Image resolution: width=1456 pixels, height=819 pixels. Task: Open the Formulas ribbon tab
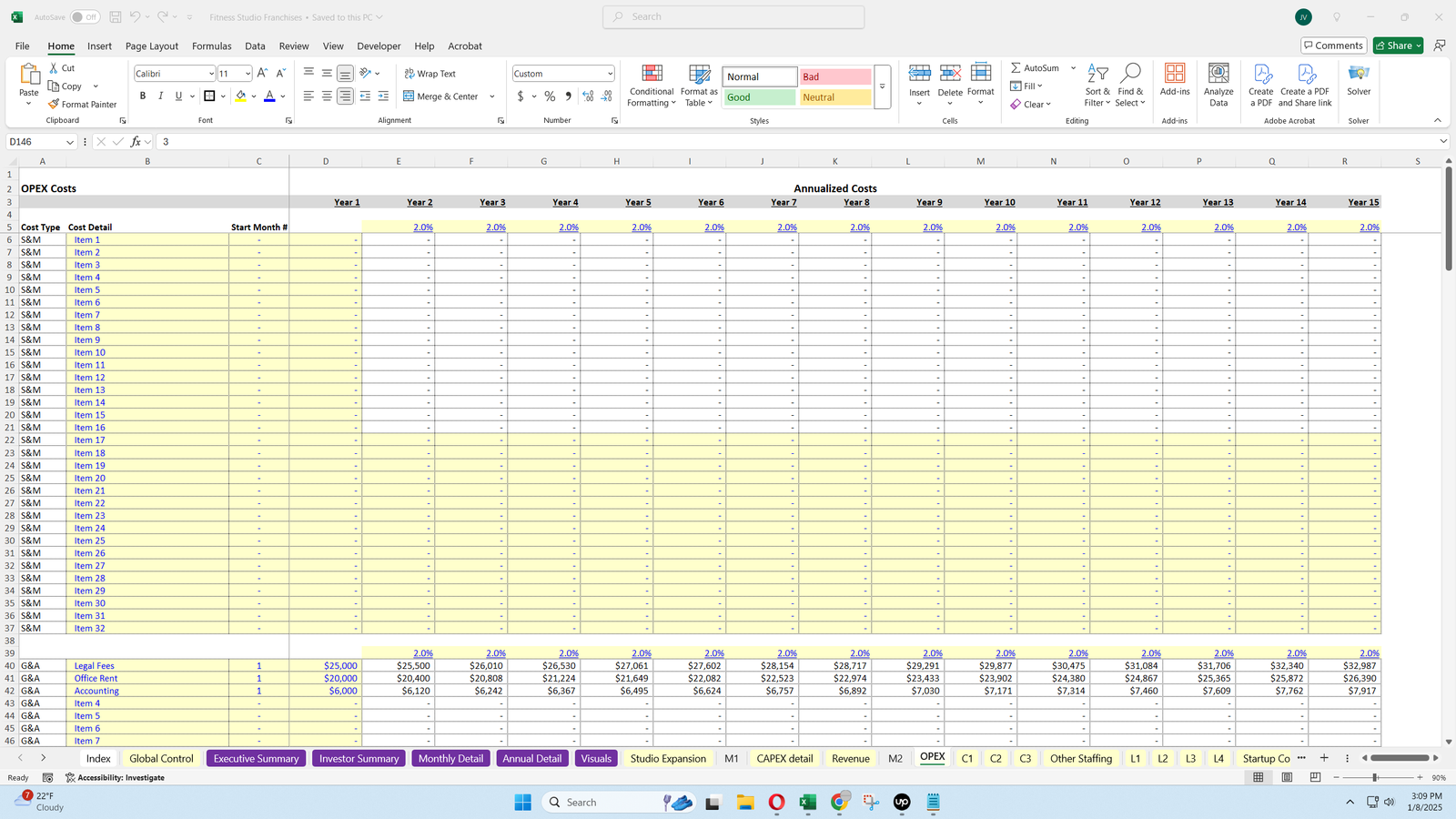click(x=211, y=46)
